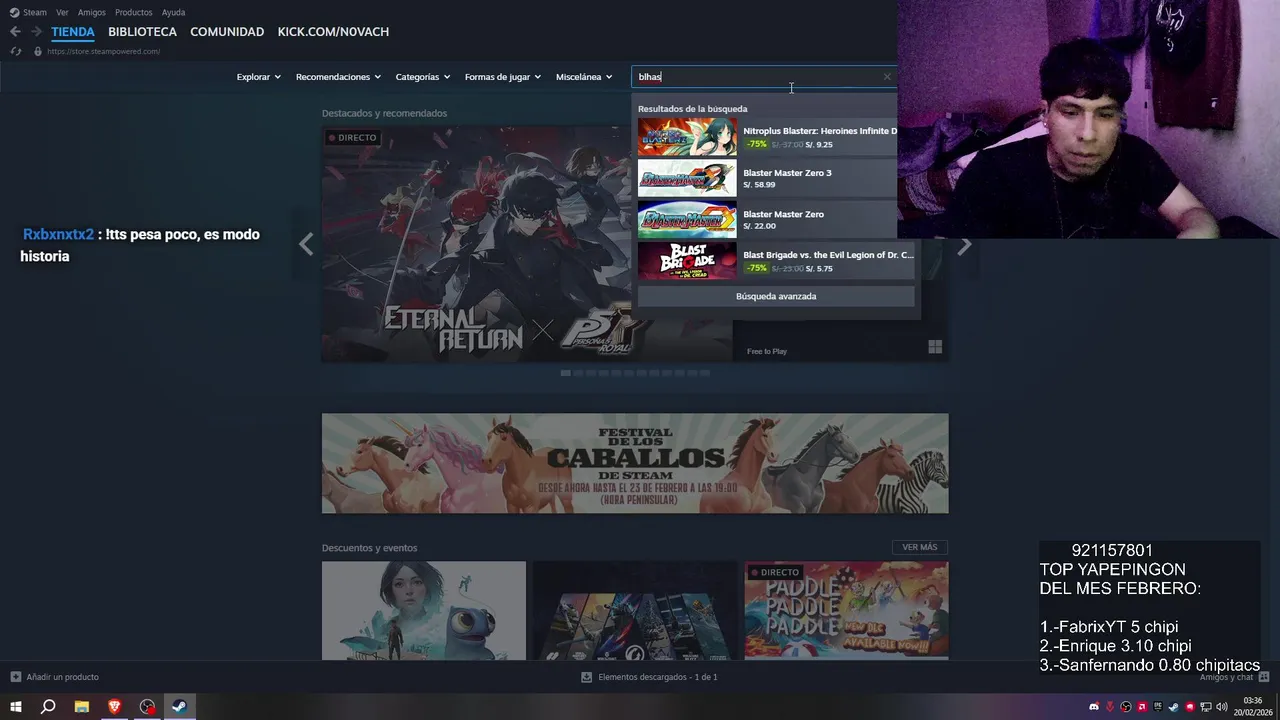Click the Descuentos y eventos heading

pyautogui.click(x=369, y=548)
